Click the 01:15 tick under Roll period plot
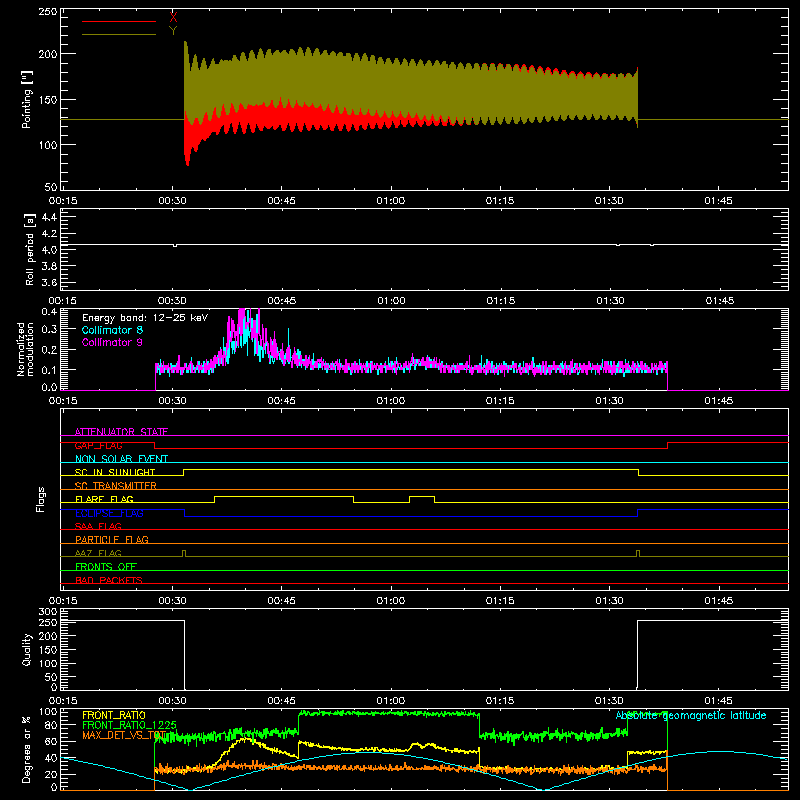 point(501,301)
